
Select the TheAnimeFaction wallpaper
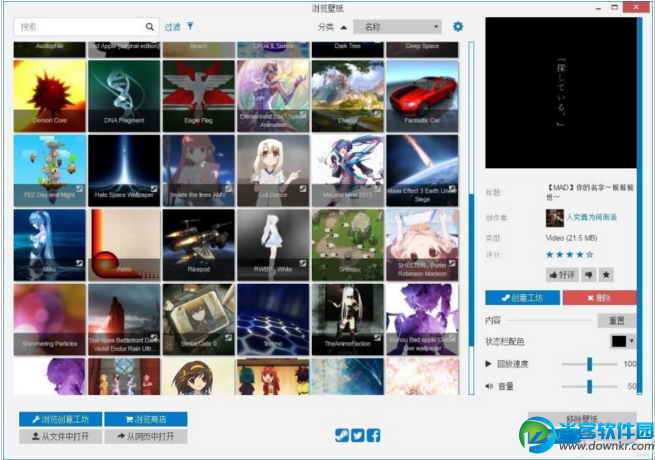(348, 320)
